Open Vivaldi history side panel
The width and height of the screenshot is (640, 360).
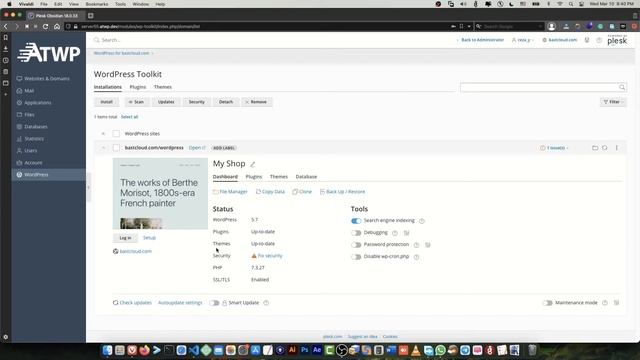(x=6, y=60)
